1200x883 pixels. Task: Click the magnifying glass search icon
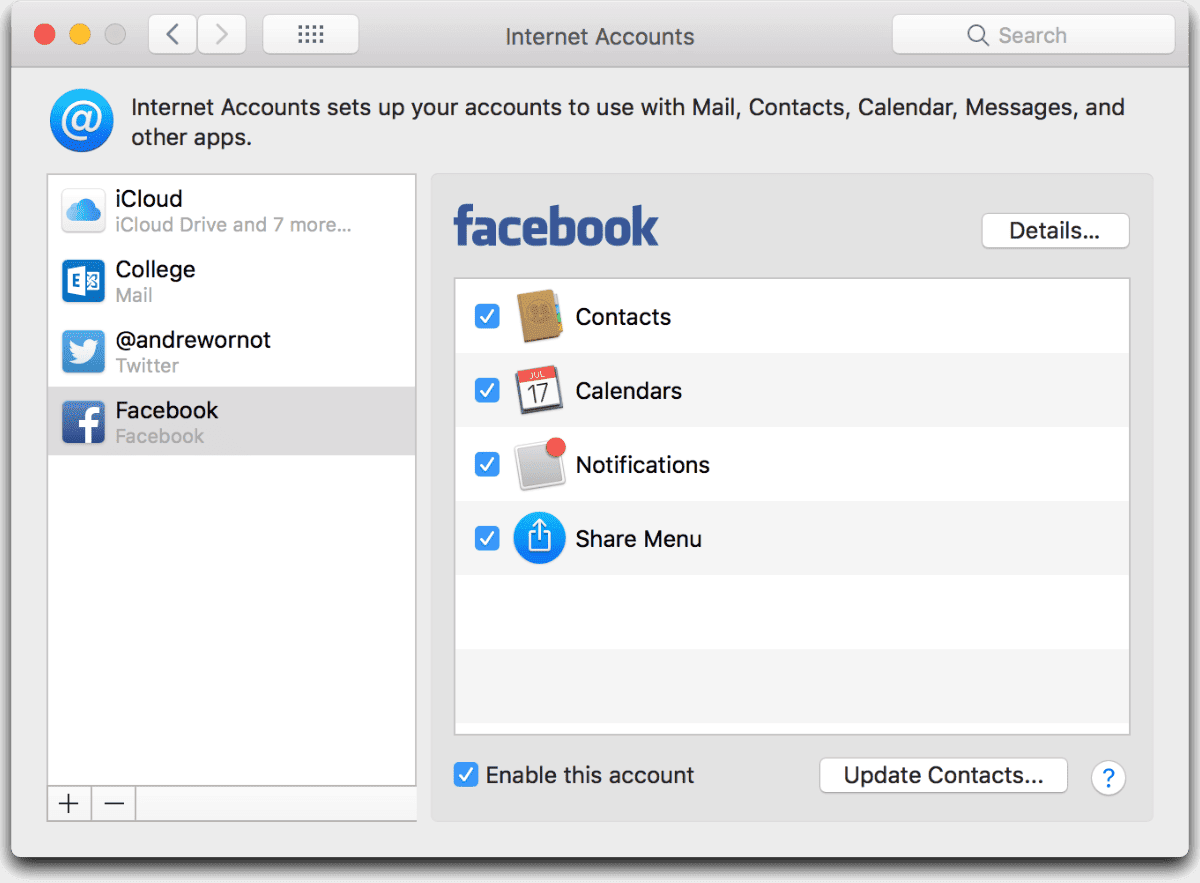[978, 36]
